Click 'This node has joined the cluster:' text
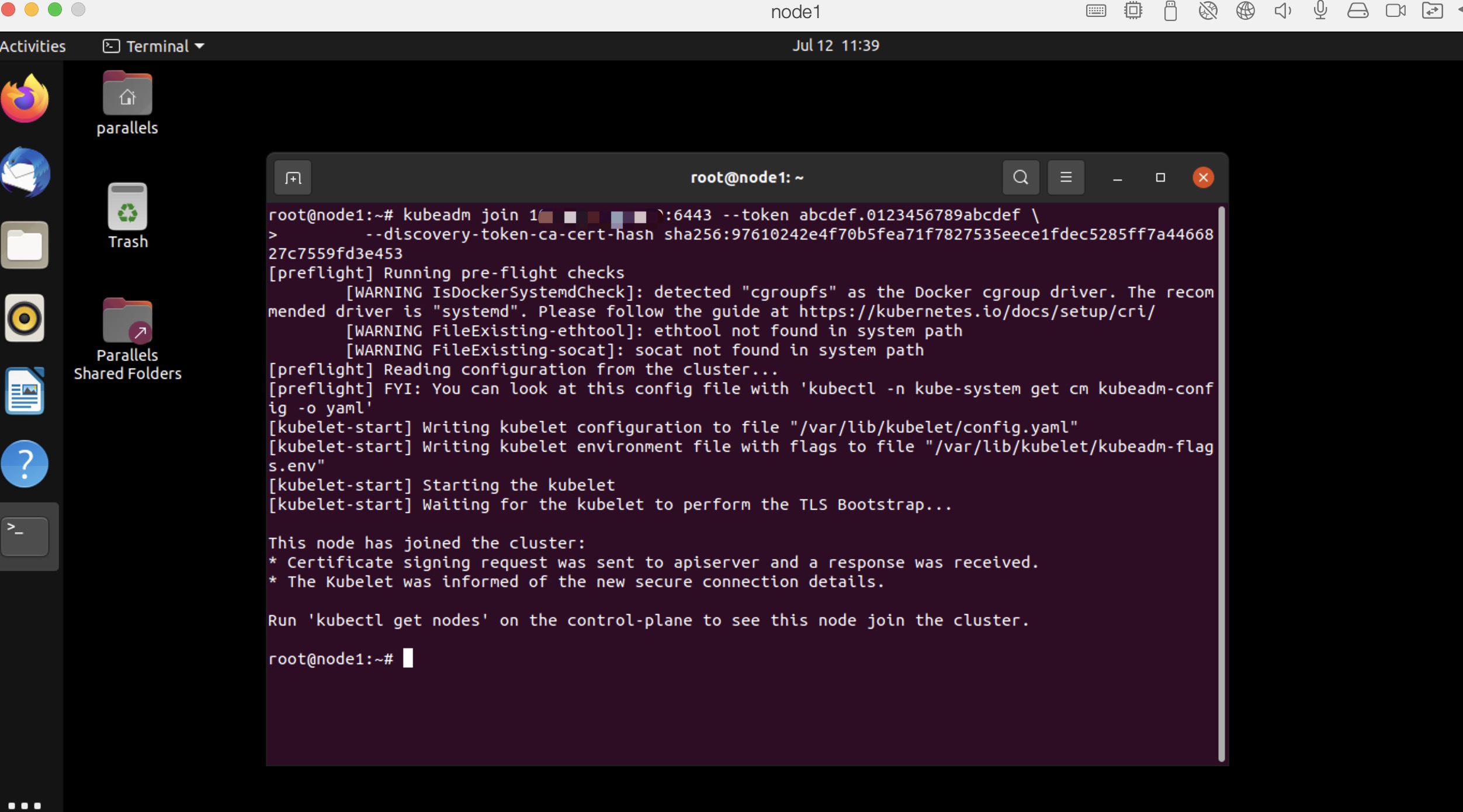 (427, 543)
